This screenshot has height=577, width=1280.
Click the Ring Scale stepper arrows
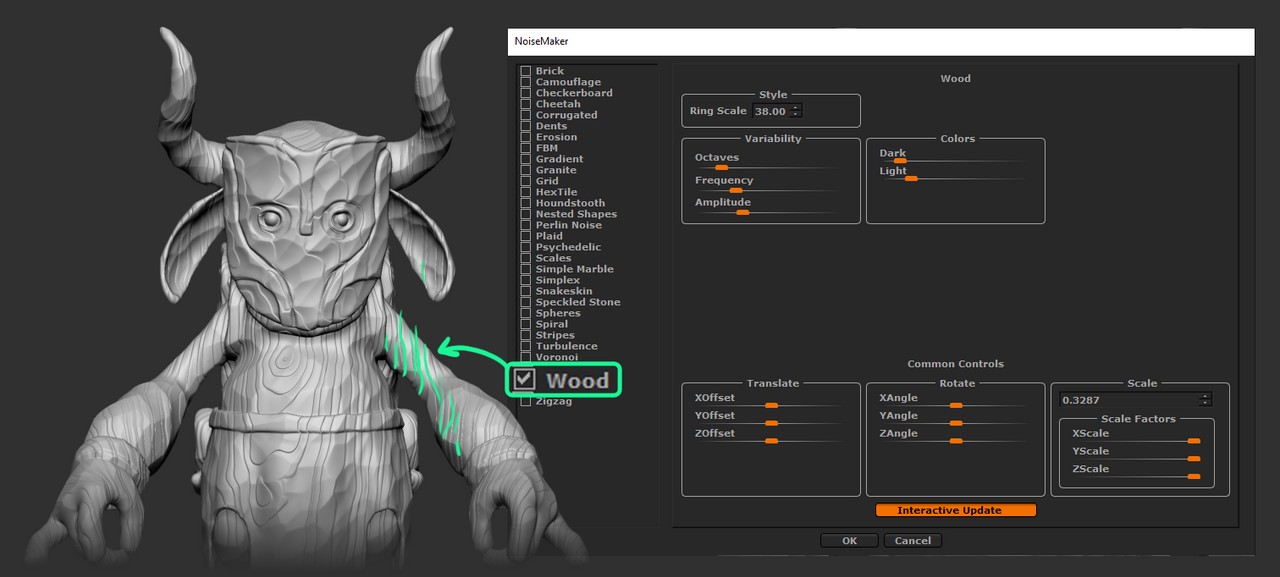(797, 111)
